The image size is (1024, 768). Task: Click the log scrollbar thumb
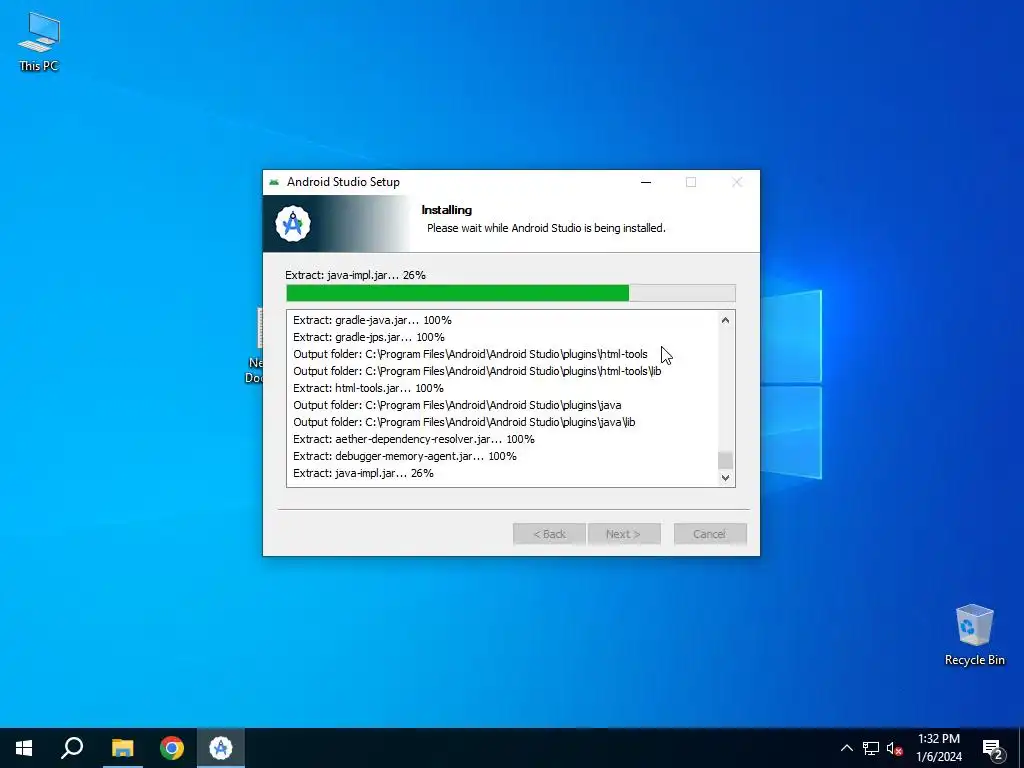coord(725,460)
